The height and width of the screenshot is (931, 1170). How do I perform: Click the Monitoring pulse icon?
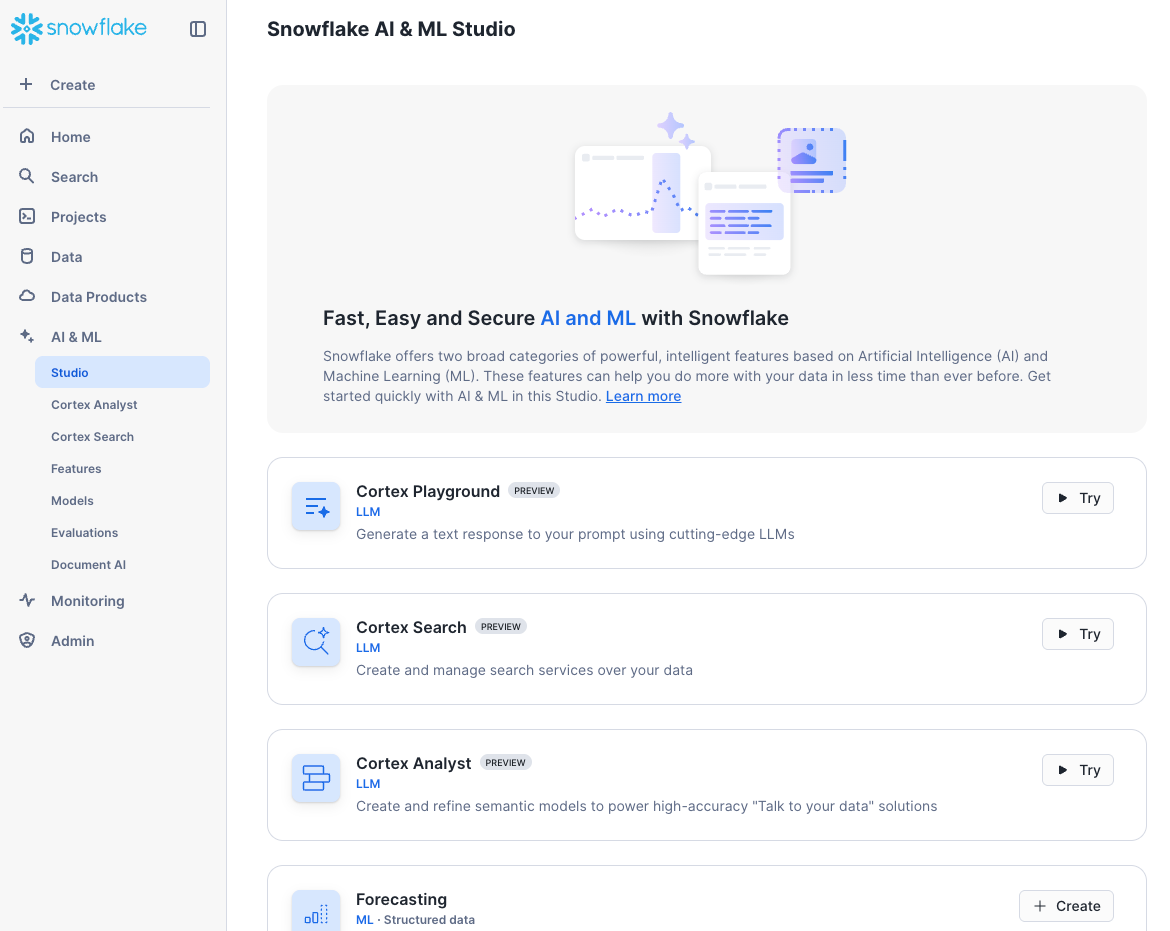(x=27, y=601)
